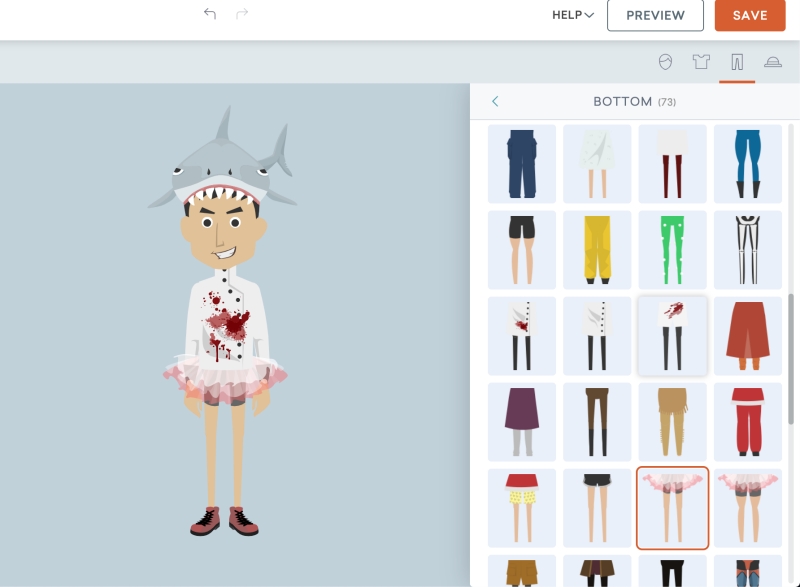Choose the unselected pink tutu variant
Viewport: 800px width, 587px height.
click(747, 508)
